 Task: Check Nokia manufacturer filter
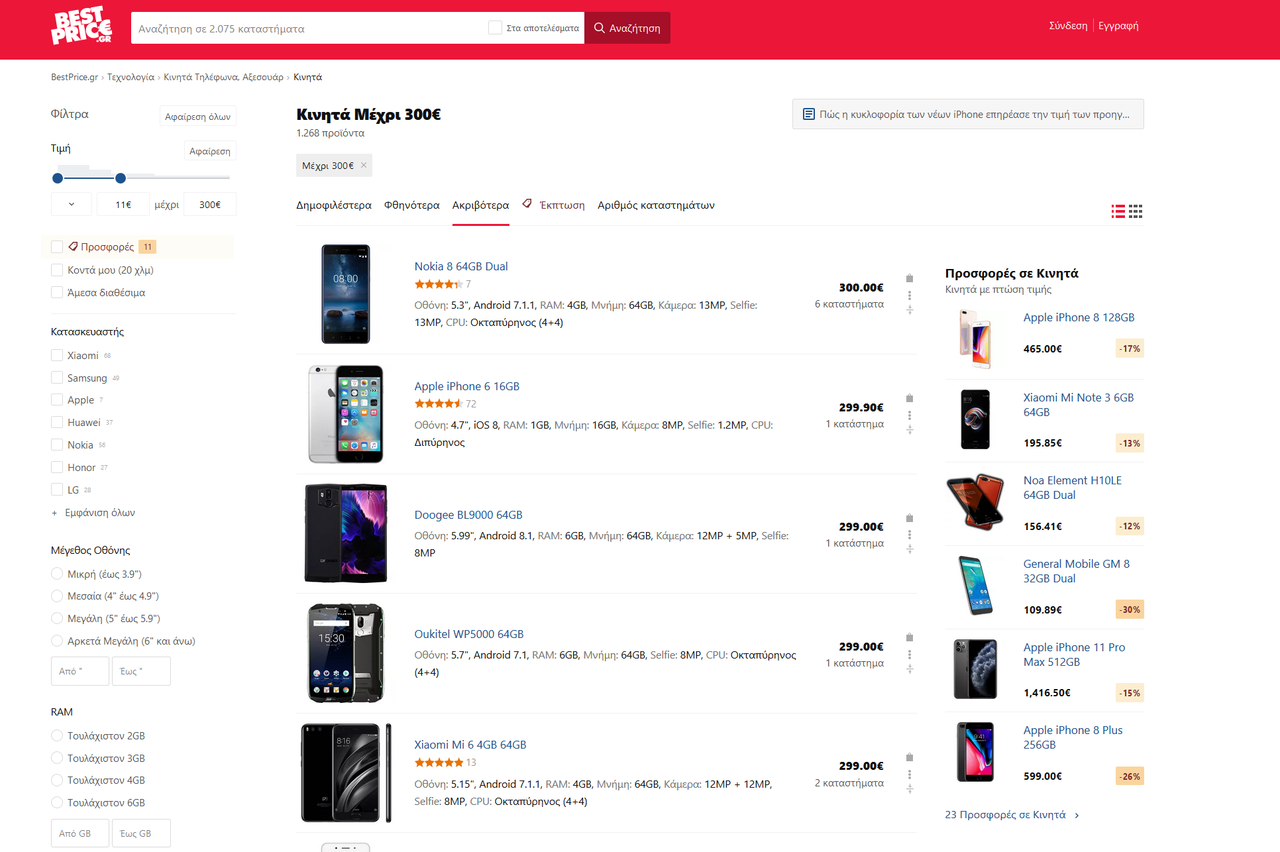[x=57, y=445]
